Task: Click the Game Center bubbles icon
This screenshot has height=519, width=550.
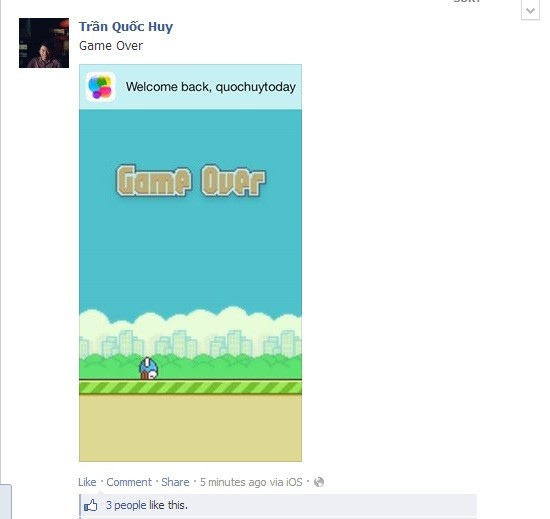Action: click(x=101, y=87)
